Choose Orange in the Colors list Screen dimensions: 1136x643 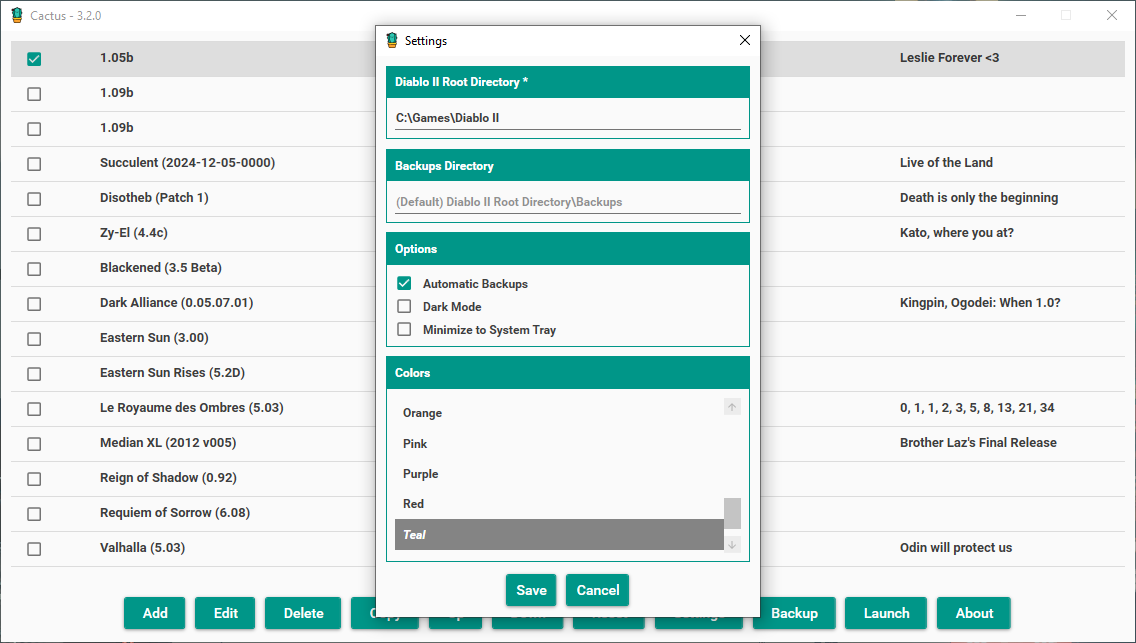(559, 413)
